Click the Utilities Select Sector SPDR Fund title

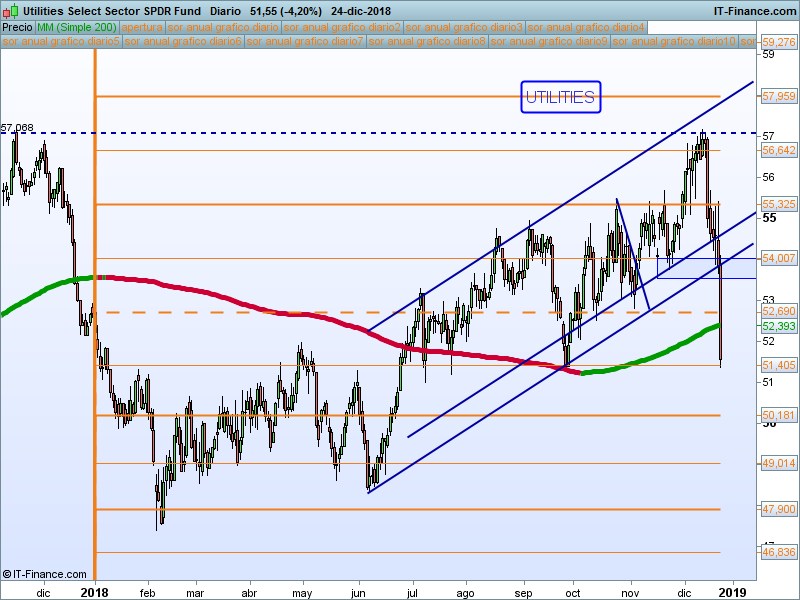(x=112, y=11)
